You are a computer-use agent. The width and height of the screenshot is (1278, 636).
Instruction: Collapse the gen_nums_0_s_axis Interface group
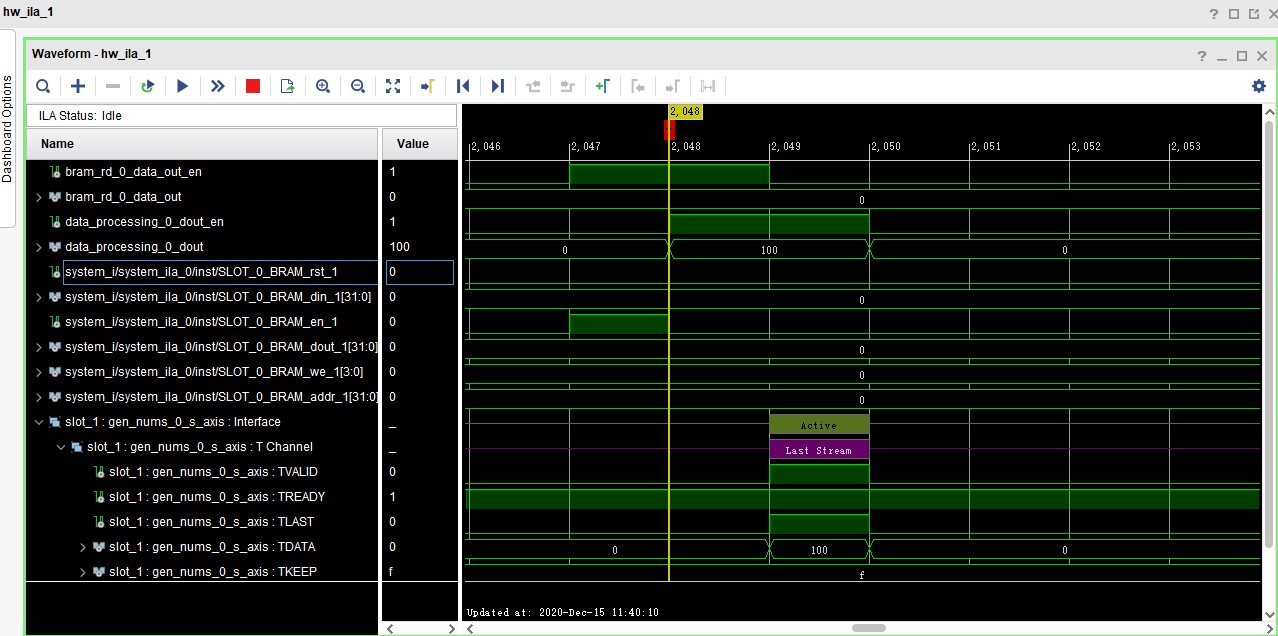39,422
